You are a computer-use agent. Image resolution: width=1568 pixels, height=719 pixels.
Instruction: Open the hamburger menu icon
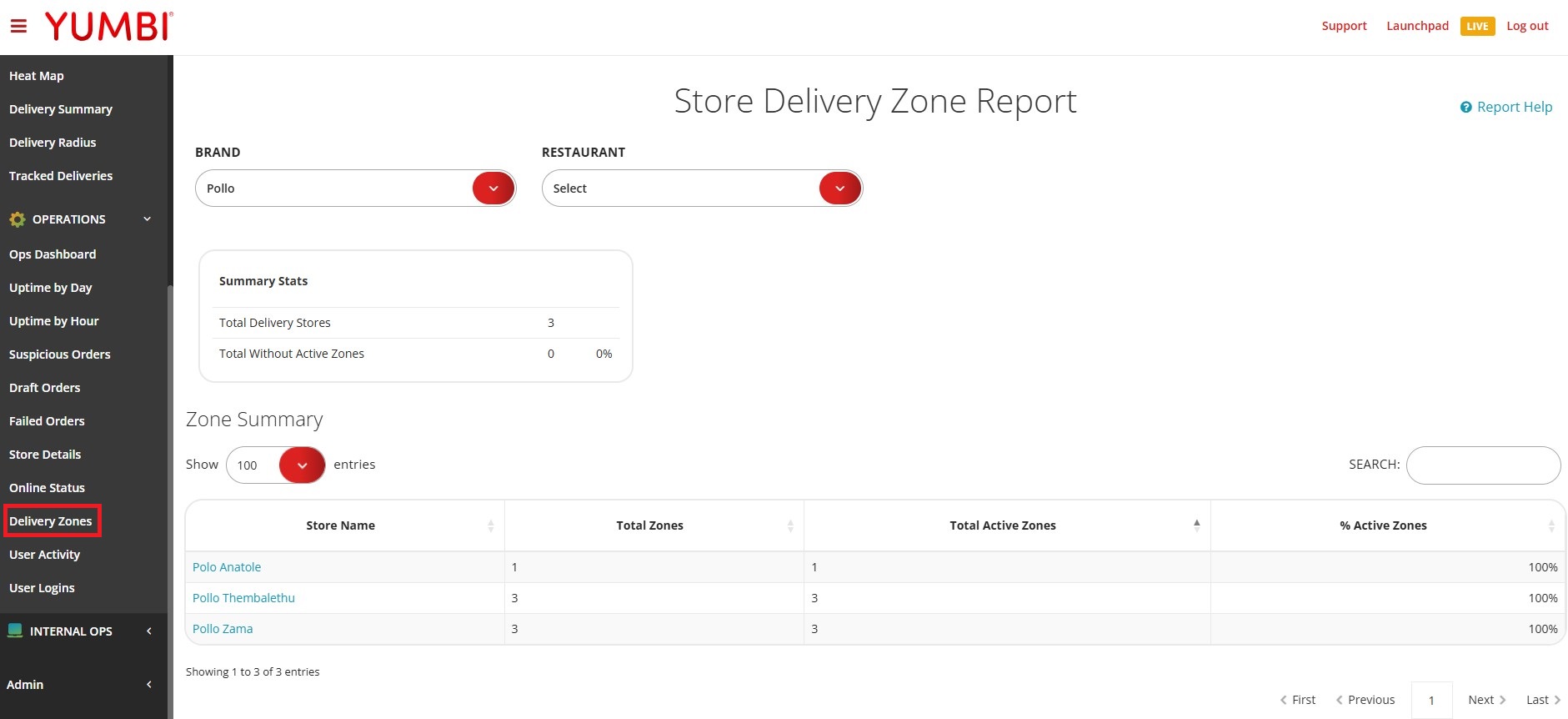tap(18, 27)
